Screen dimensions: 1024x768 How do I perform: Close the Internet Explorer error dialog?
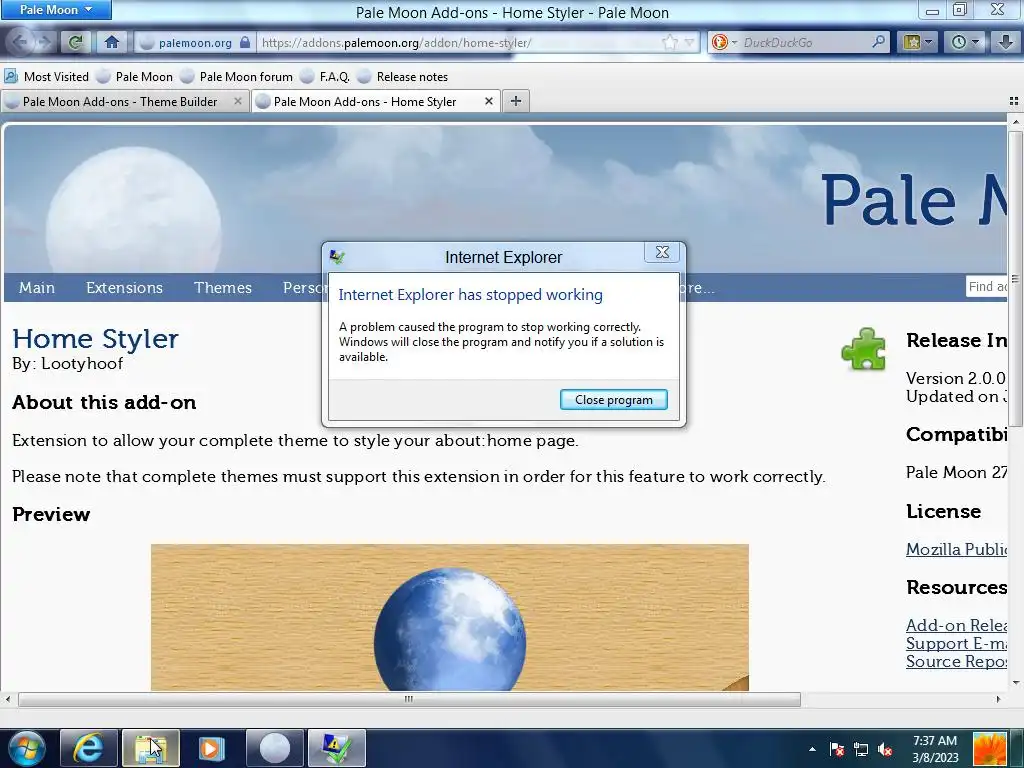pos(662,252)
